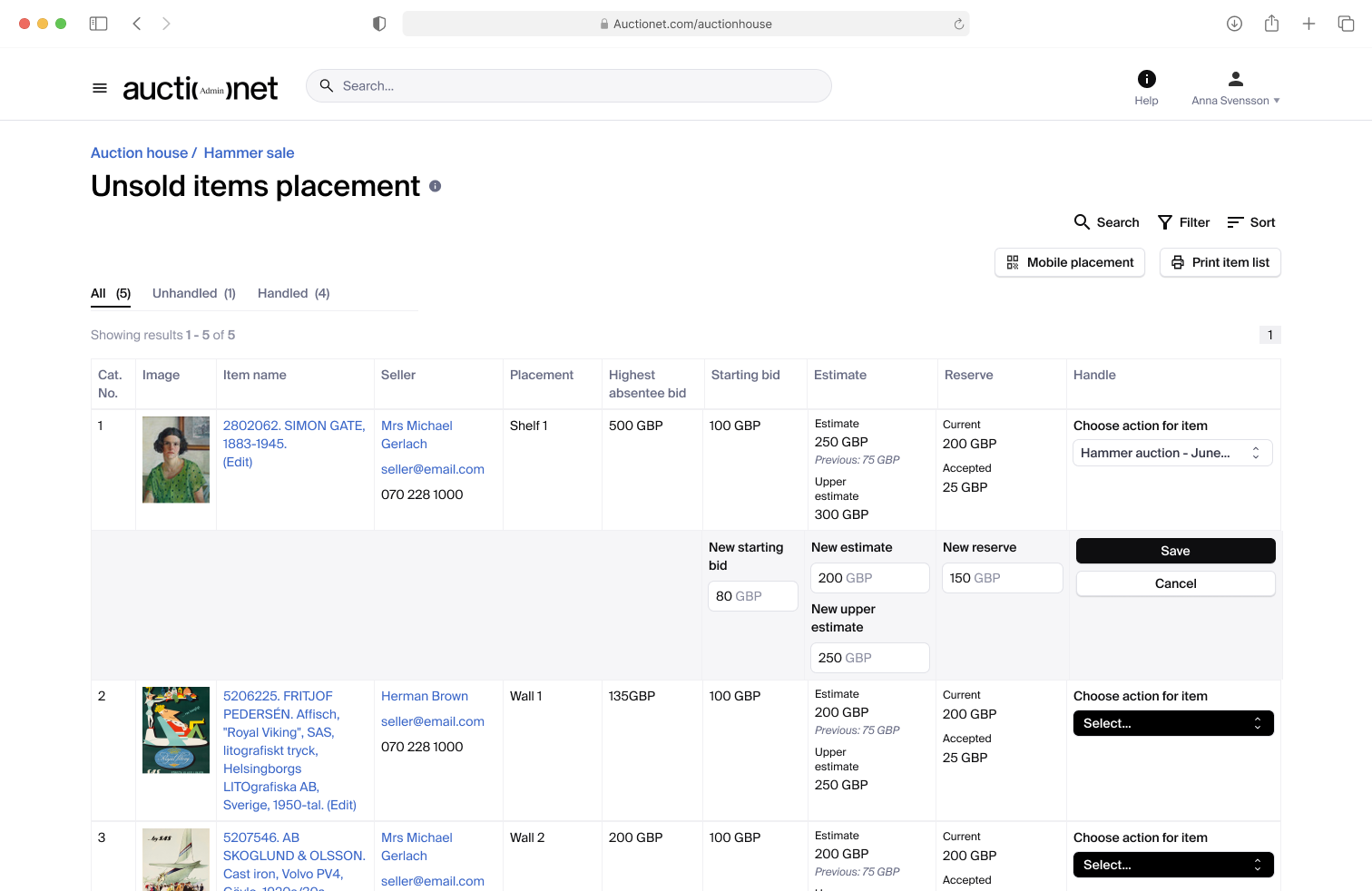Switch to the Handled tab
This screenshot has height=891, width=1372.
pos(294,293)
